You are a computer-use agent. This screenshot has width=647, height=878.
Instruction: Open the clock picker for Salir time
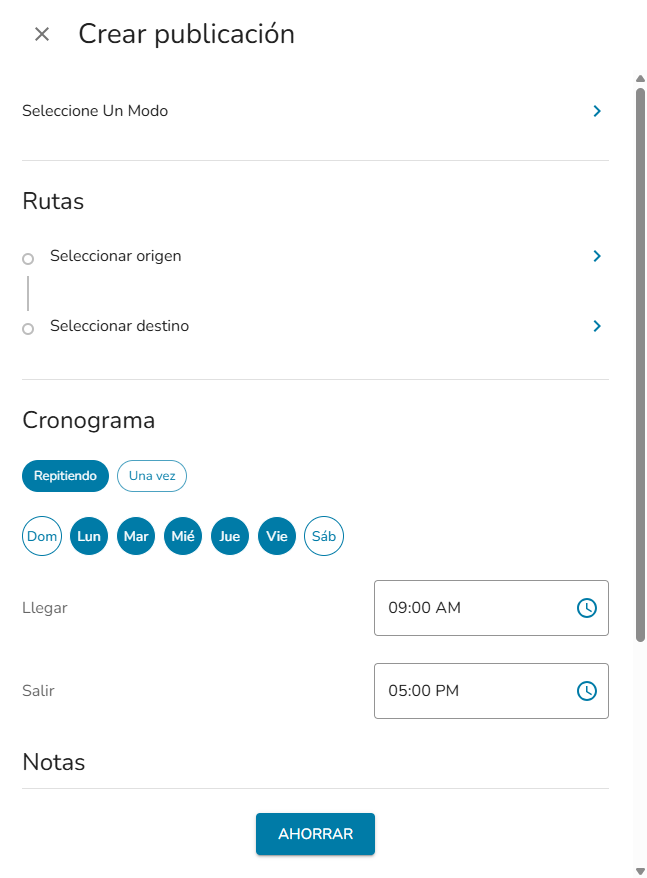click(588, 690)
